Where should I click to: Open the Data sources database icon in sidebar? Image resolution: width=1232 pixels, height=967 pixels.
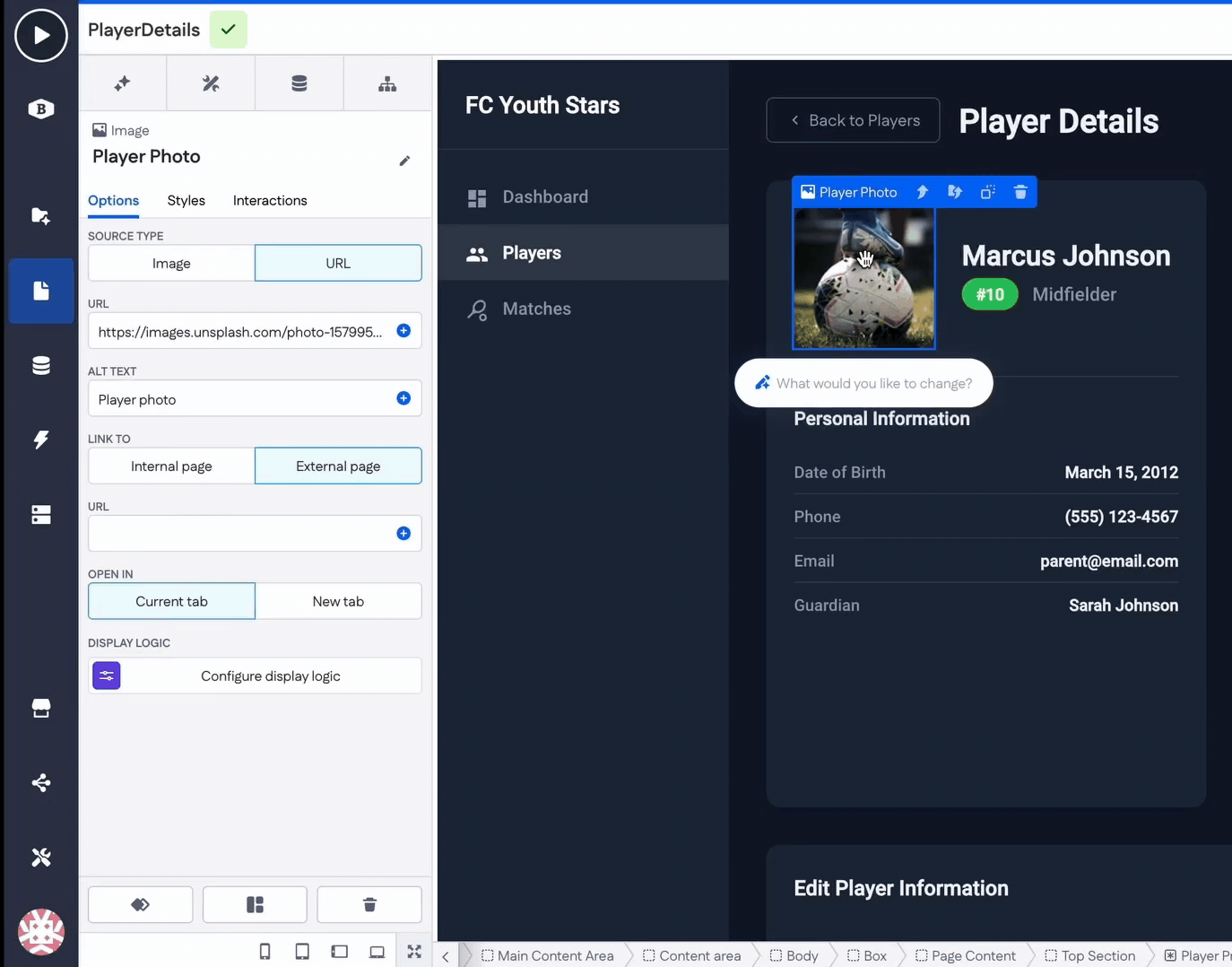[x=41, y=365]
